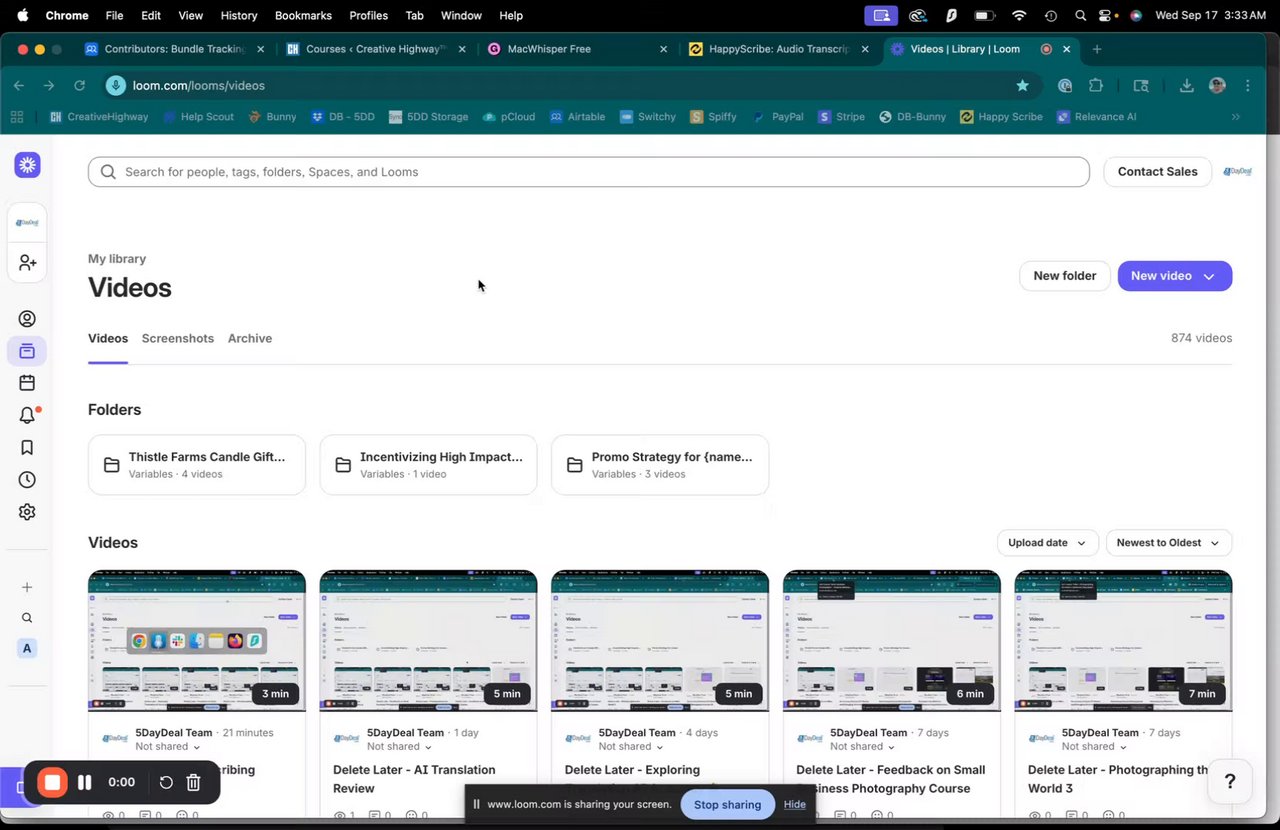
Task: Open the Loom home logo icon
Action: click(x=27, y=165)
